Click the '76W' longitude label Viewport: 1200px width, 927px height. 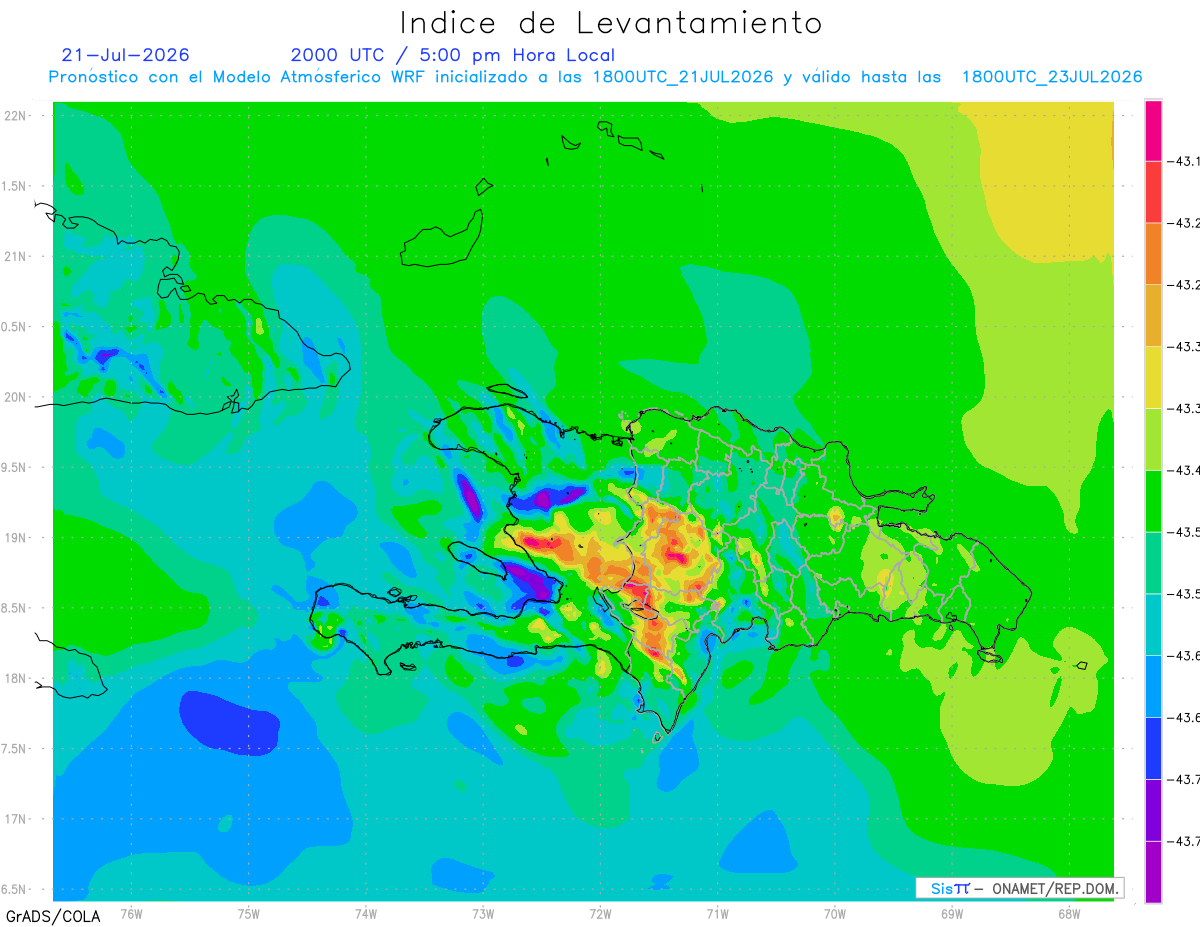(x=131, y=915)
